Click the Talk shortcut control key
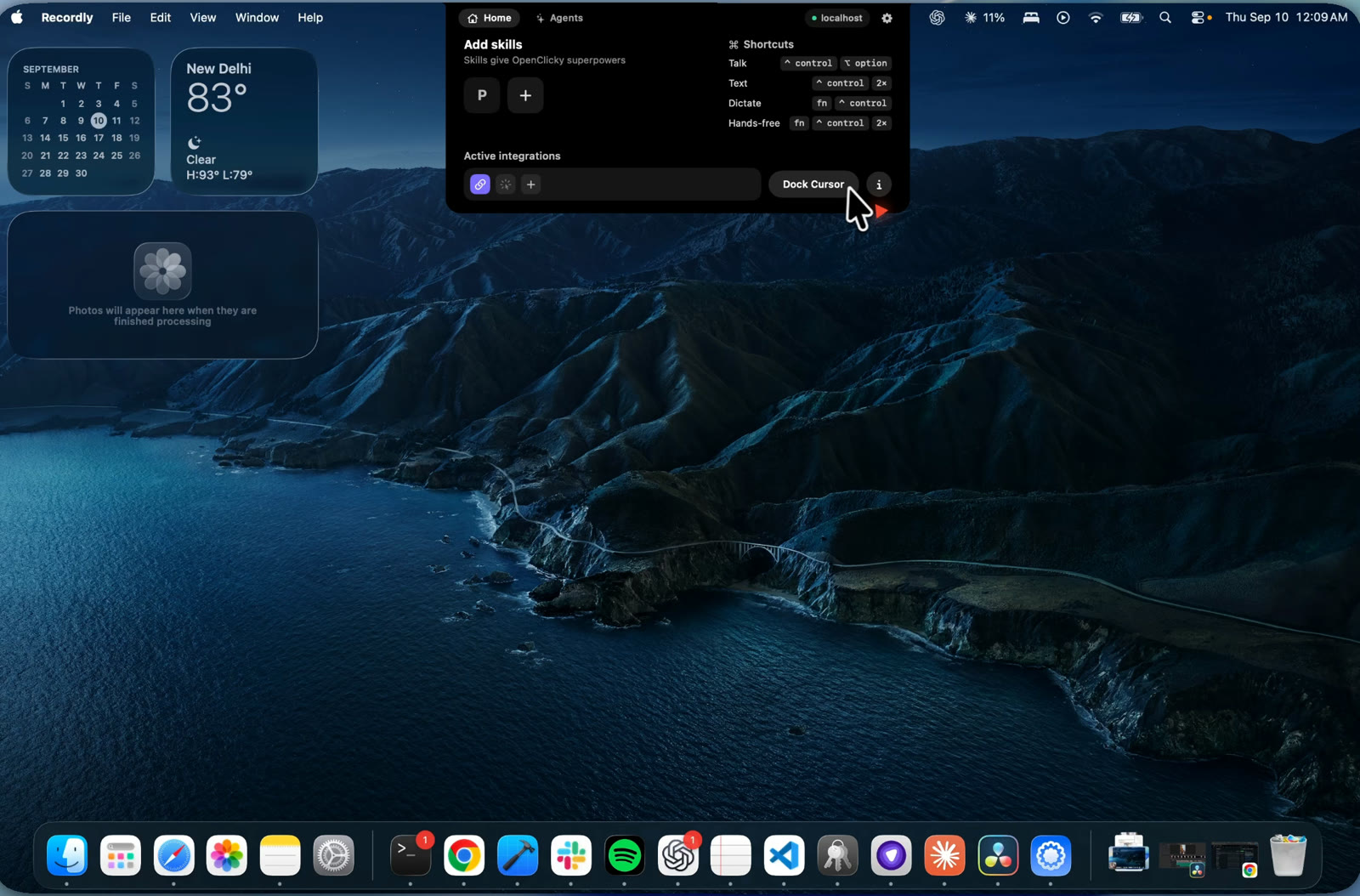This screenshot has width=1360, height=896. [x=808, y=63]
